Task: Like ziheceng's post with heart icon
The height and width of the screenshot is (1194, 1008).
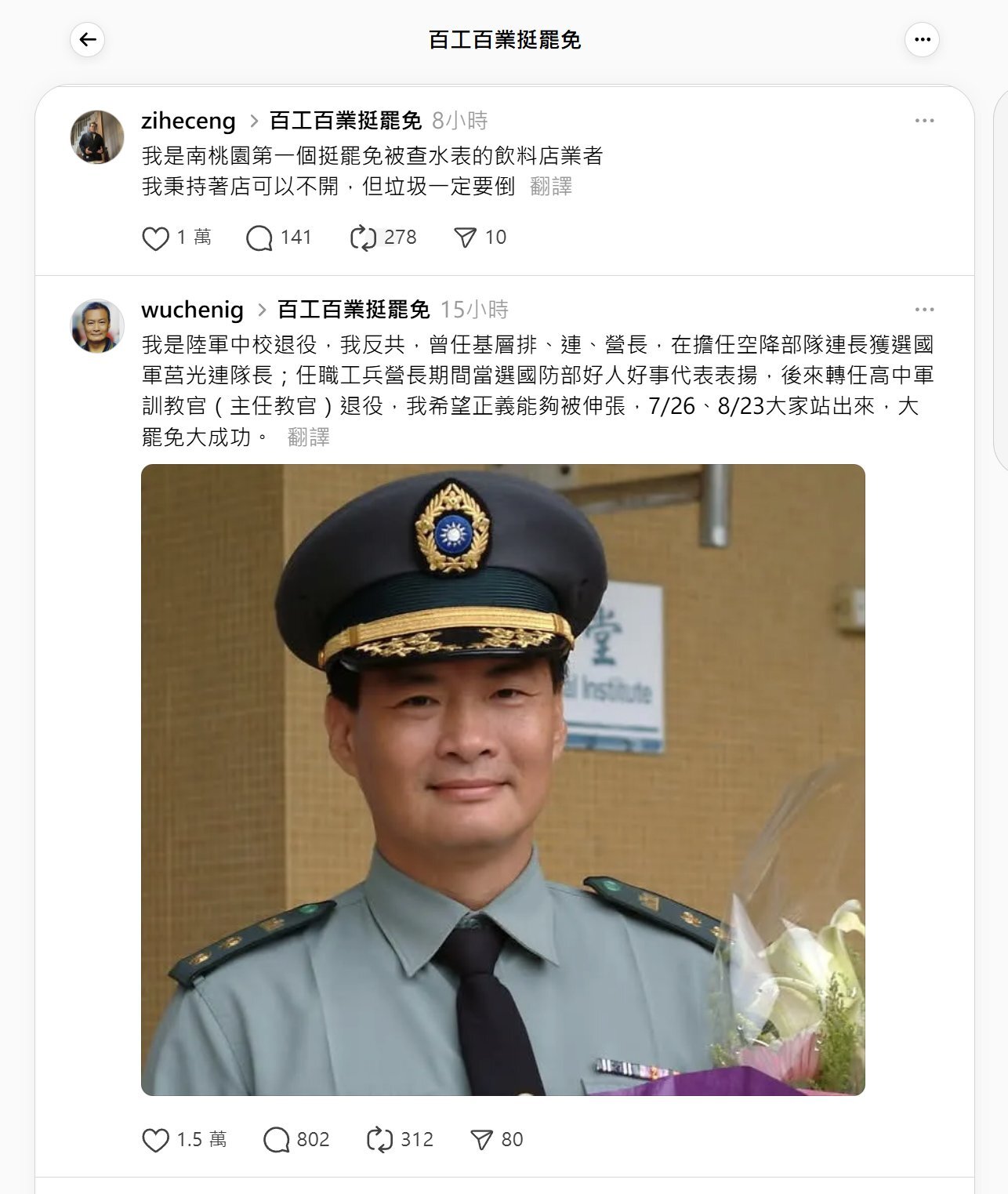Action: 155,238
